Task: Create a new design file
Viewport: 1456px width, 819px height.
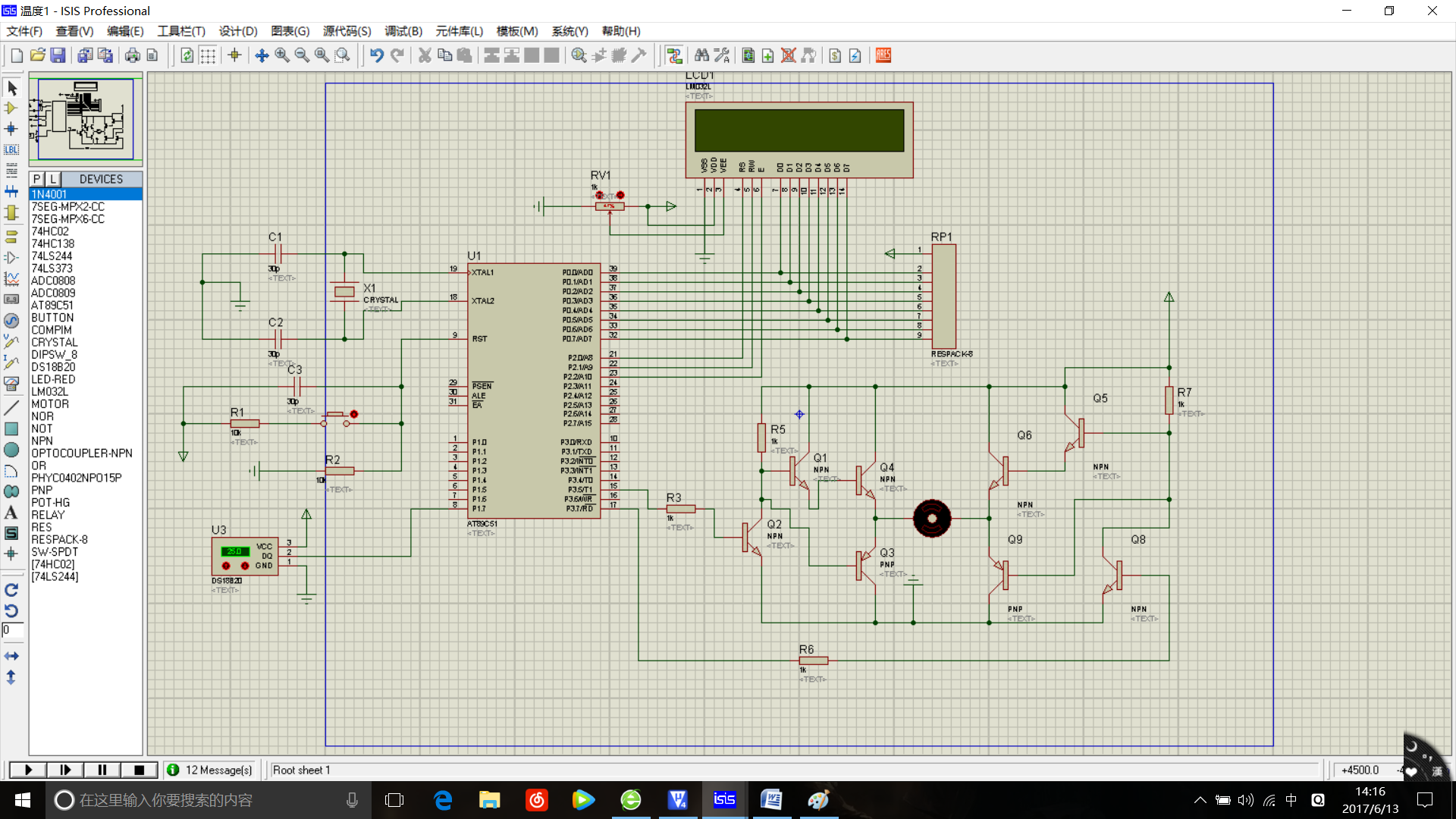Action: 17,55
